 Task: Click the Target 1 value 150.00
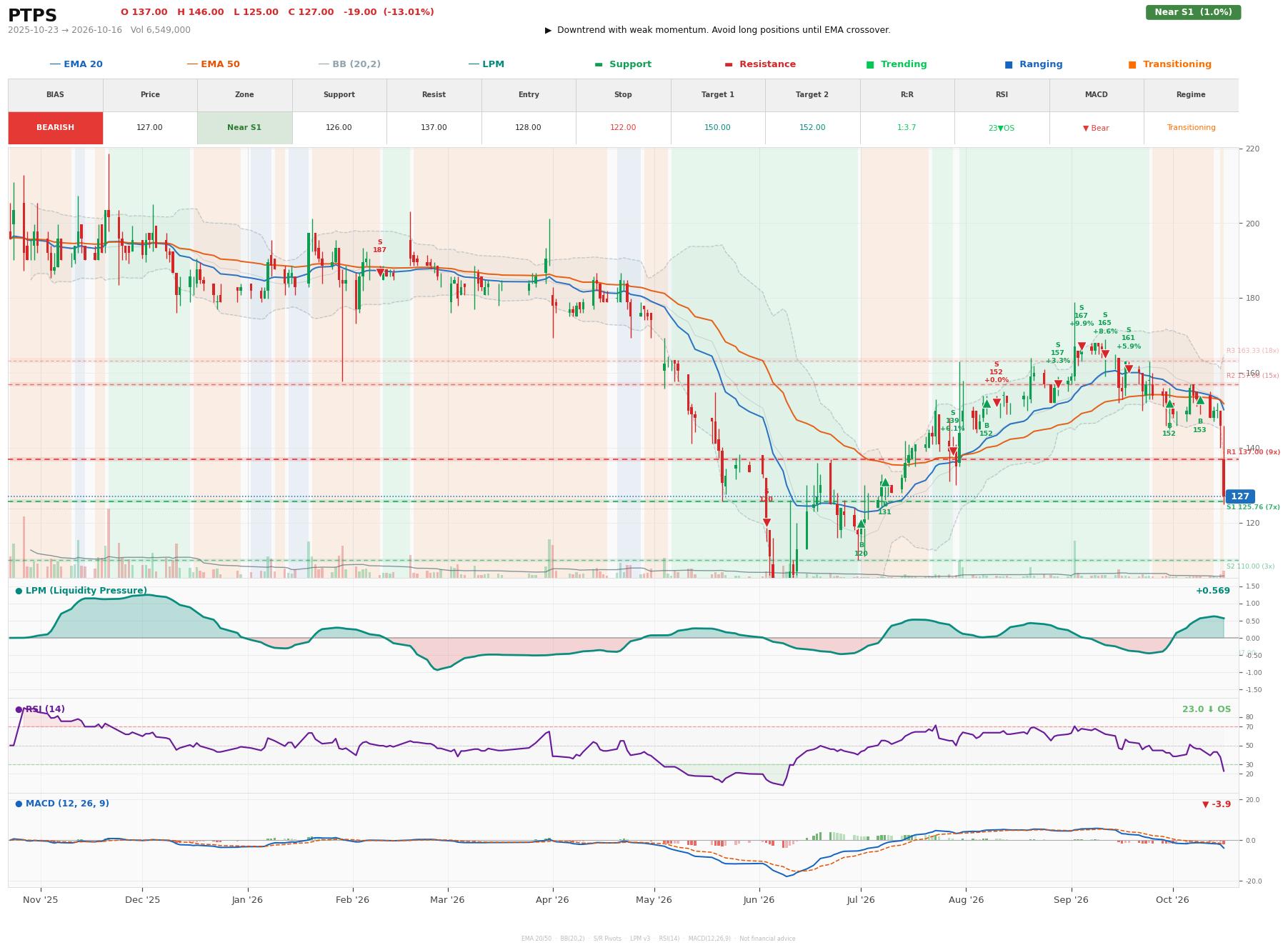pyautogui.click(x=717, y=128)
